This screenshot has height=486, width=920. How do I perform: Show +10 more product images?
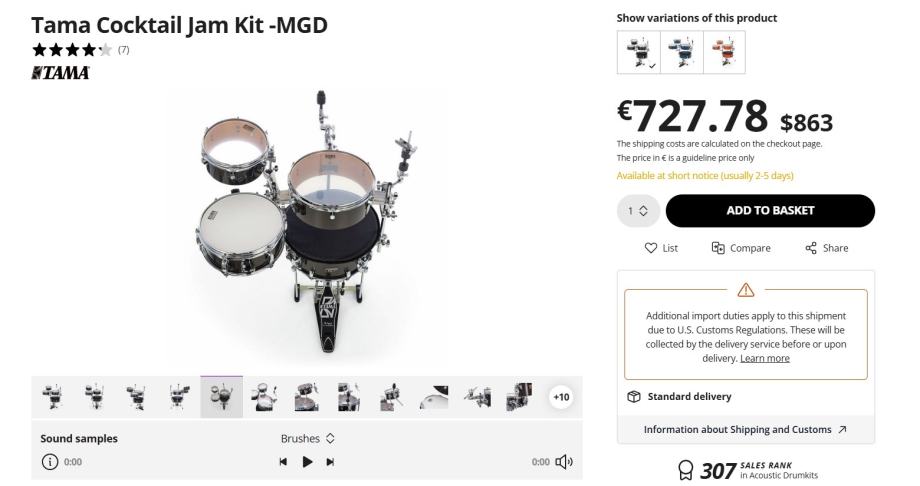561,397
